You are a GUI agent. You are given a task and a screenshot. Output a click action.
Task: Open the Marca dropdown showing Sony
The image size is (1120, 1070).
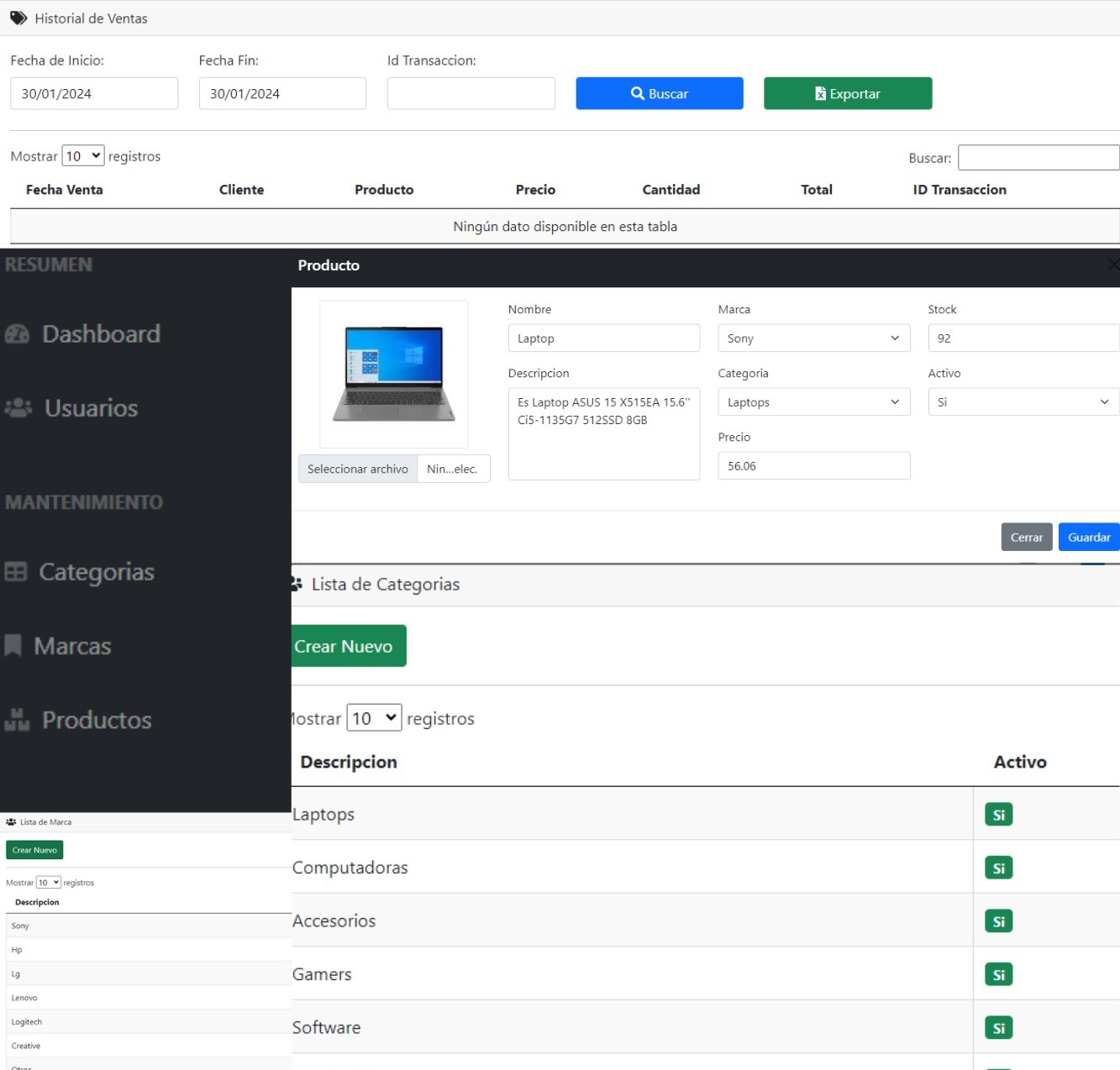pos(812,338)
